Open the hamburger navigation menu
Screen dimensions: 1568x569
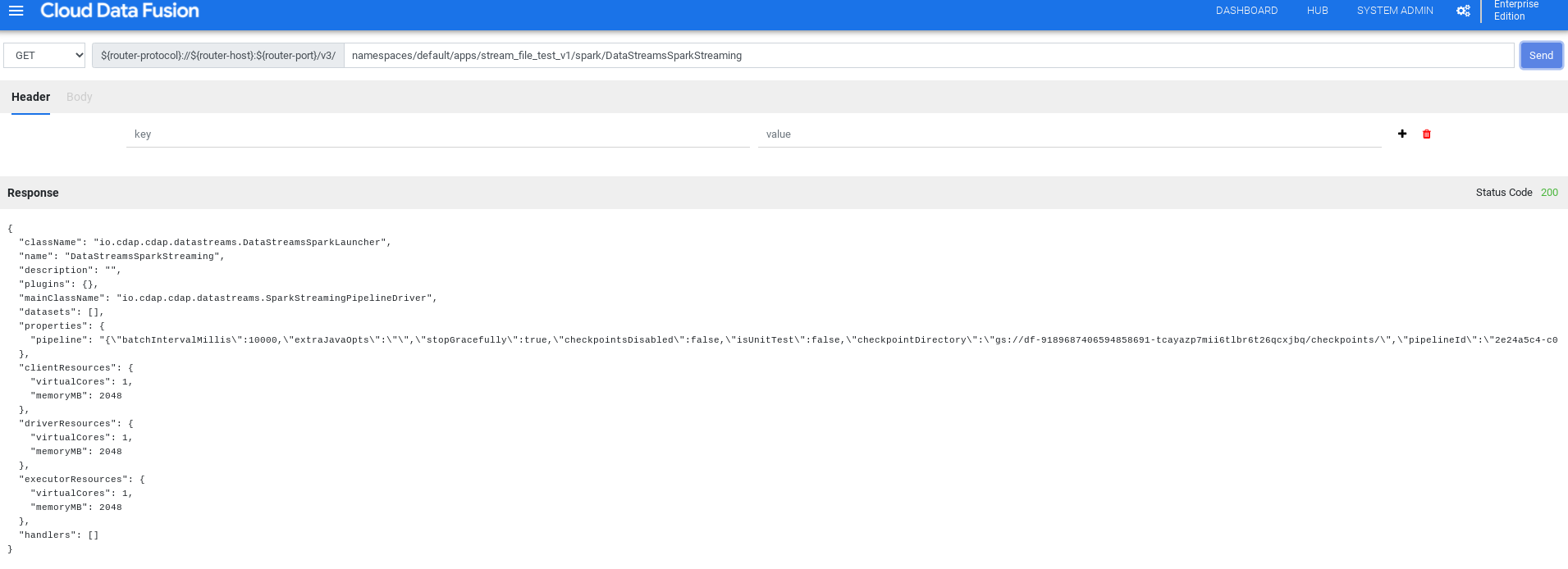16,11
